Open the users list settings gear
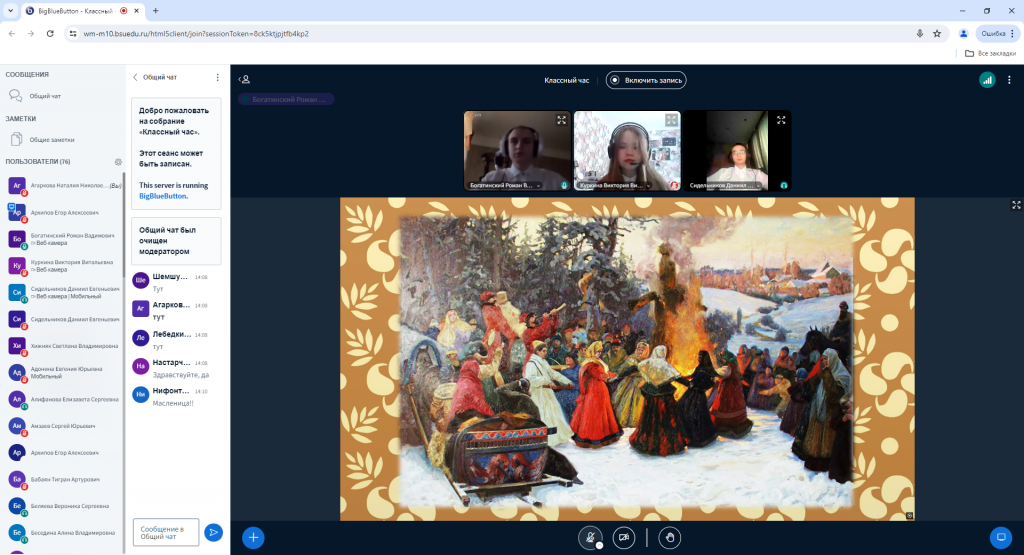Screen dimensions: 1024x555 [118, 161]
